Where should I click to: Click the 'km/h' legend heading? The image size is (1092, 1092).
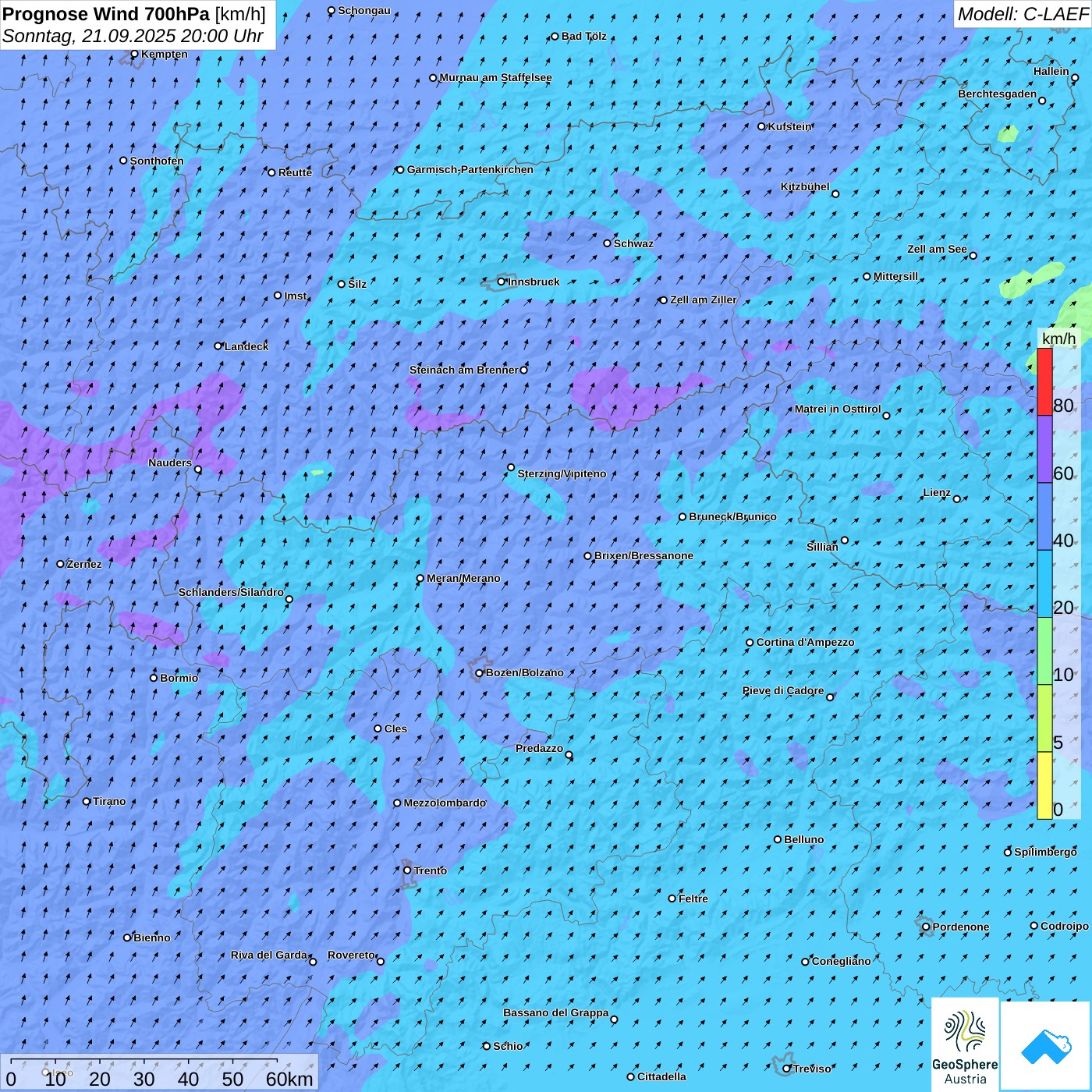[1058, 339]
